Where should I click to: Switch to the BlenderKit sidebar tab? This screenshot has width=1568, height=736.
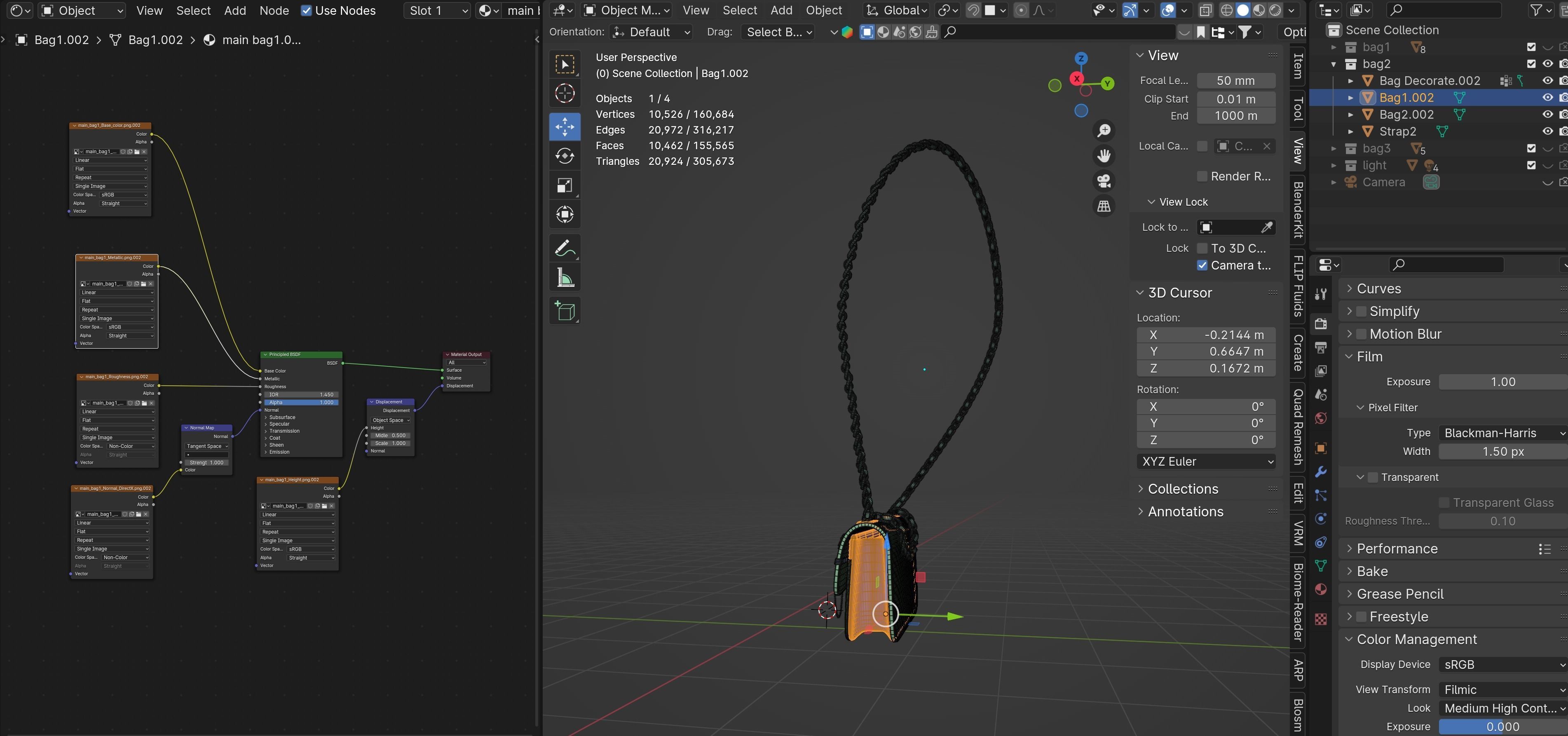point(1298,210)
